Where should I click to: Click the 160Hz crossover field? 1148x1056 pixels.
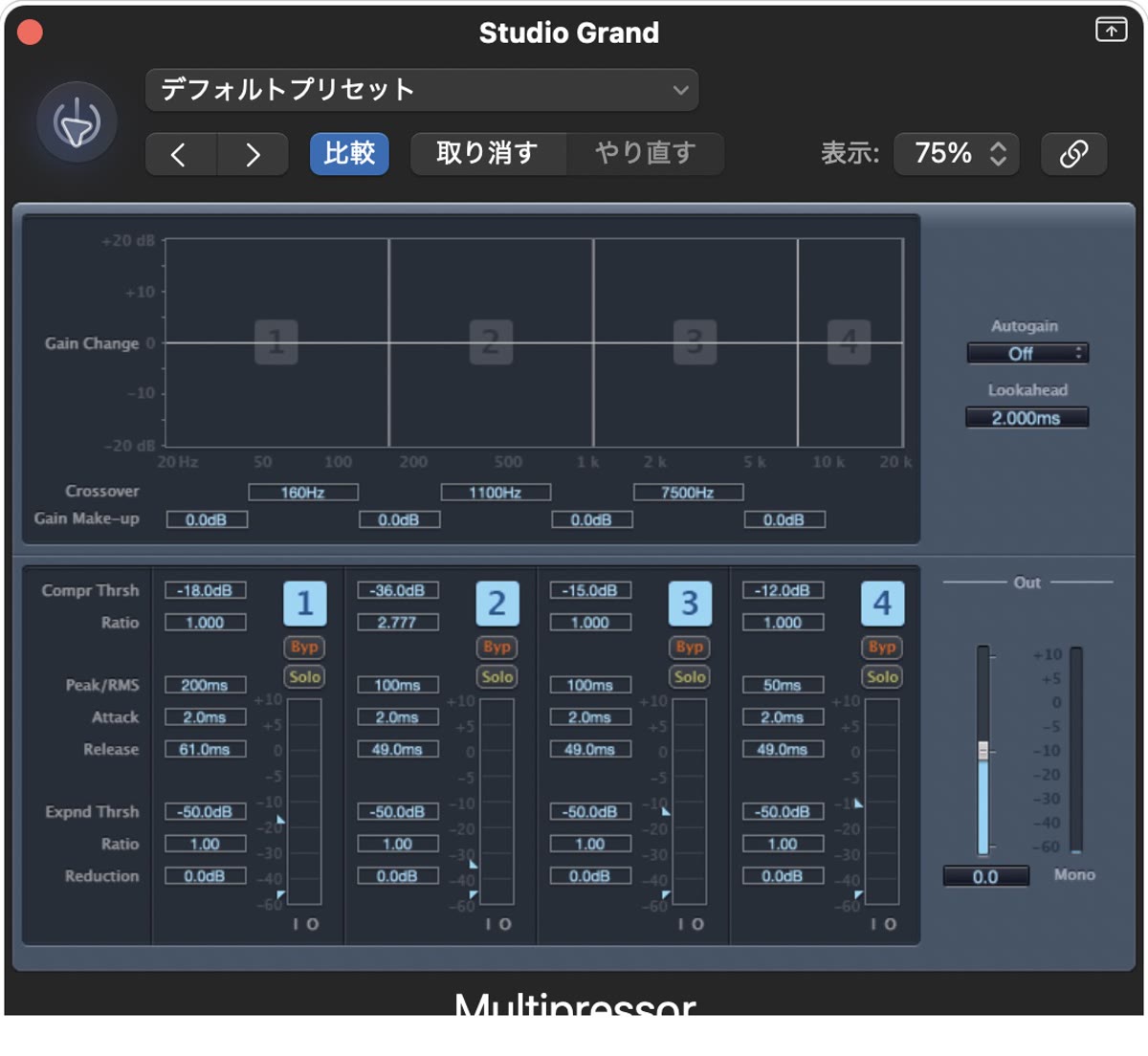[303, 493]
